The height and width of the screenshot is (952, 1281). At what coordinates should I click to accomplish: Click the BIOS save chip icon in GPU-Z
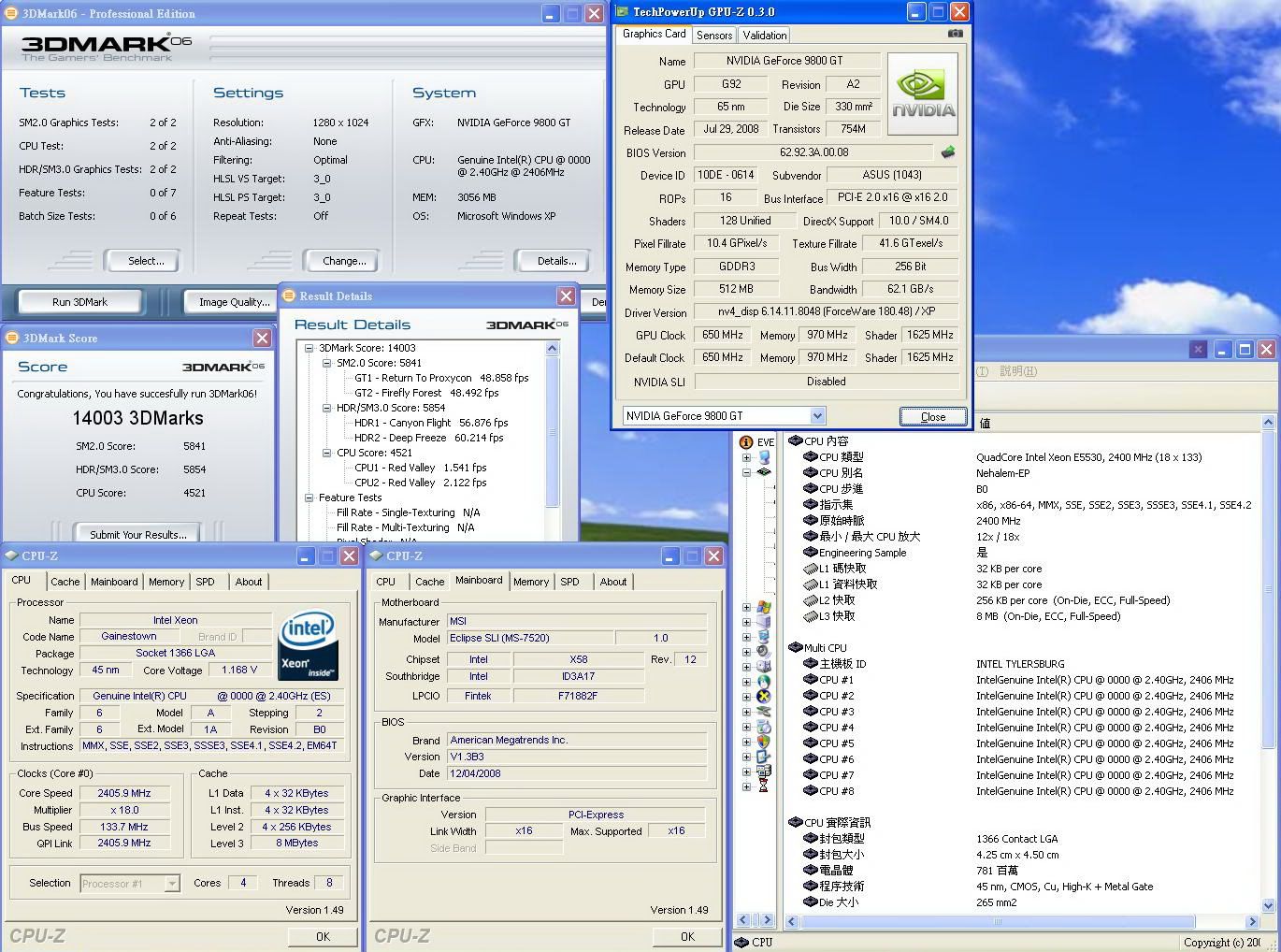(948, 152)
